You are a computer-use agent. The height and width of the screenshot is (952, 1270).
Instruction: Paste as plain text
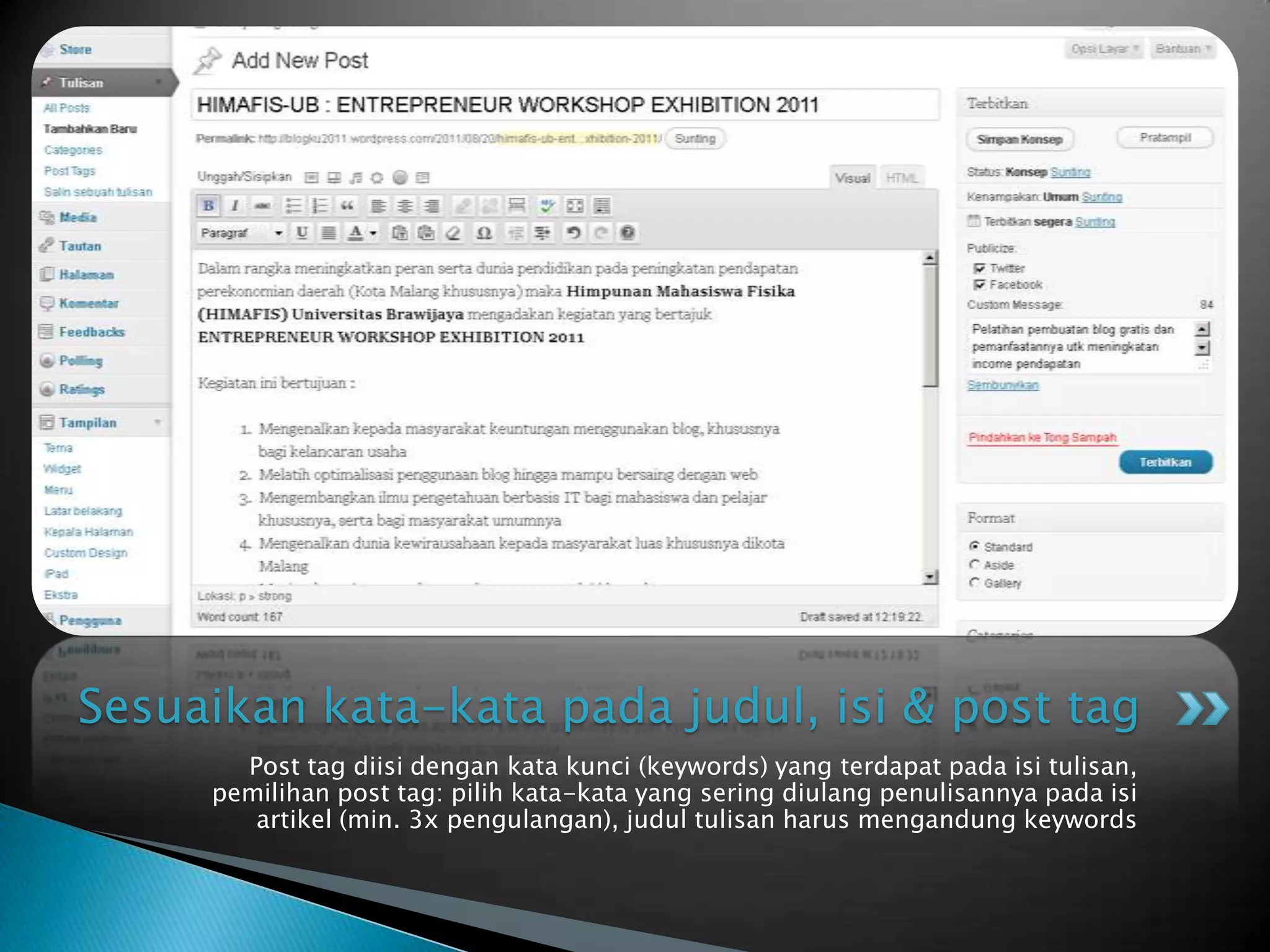[400, 233]
